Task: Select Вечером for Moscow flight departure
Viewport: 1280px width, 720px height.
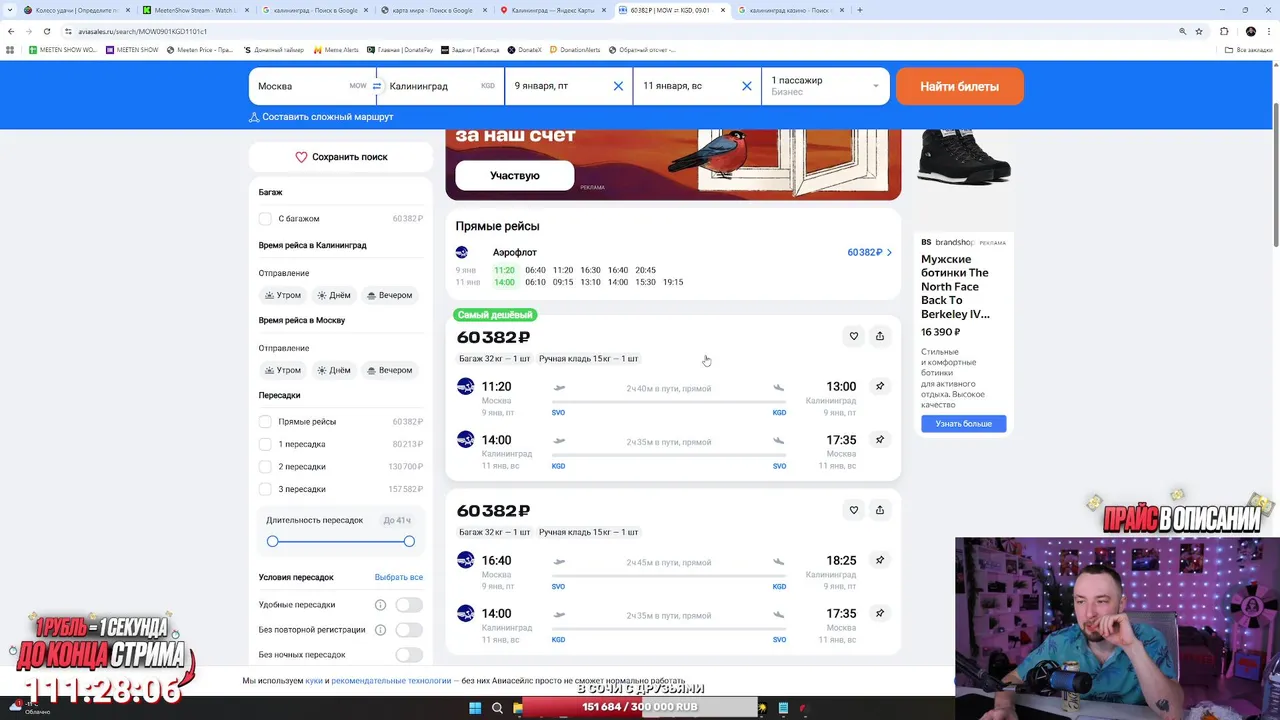Action: click(389, 370)
